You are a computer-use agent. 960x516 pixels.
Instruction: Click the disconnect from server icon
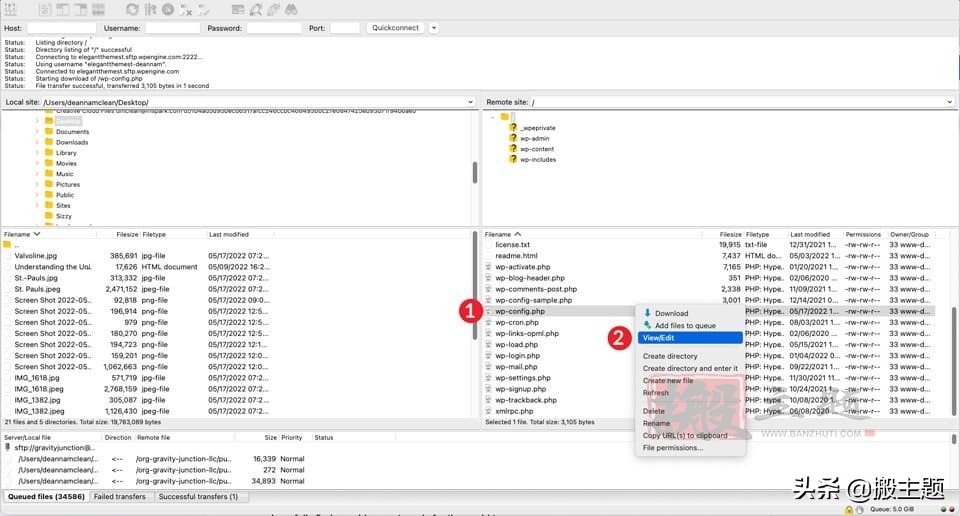pyautogui.click(x=186, y=9)
